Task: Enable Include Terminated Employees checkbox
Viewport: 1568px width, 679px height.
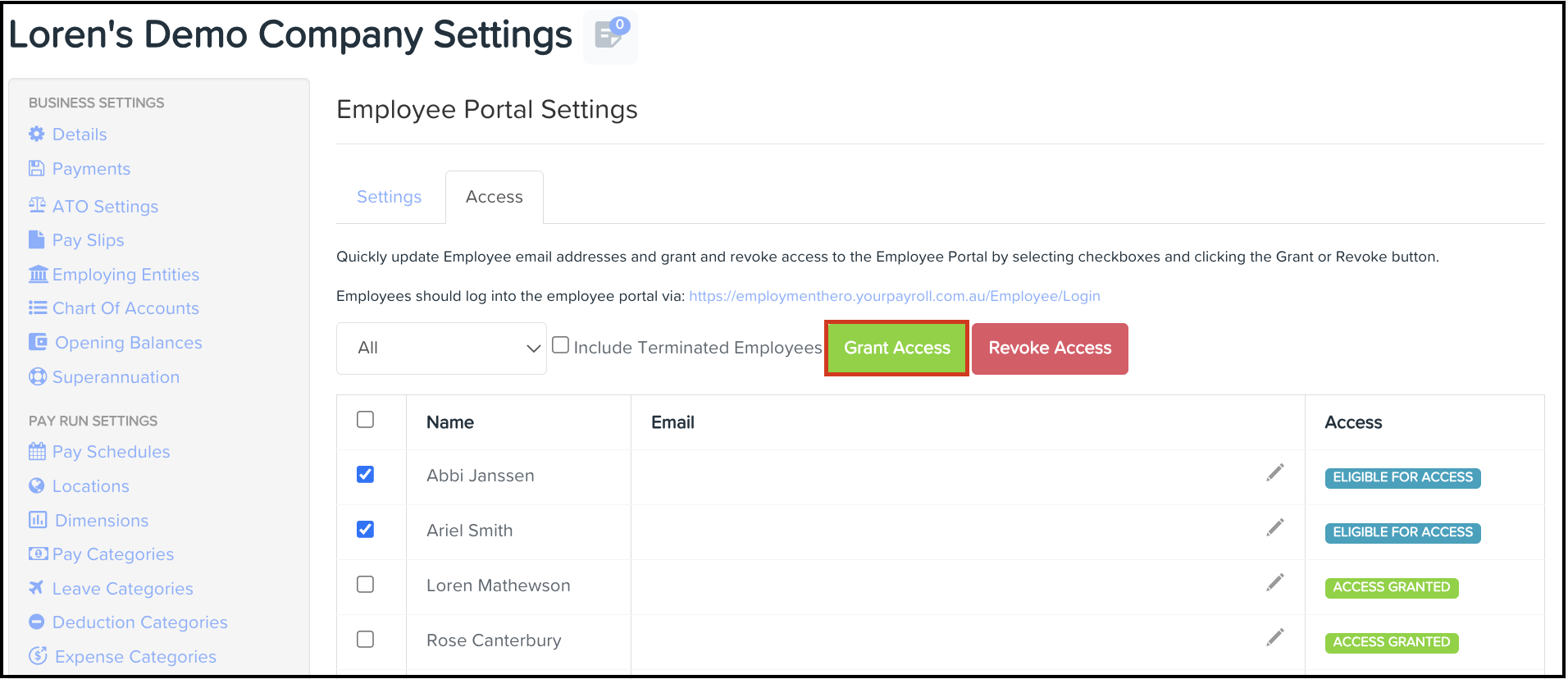Action: tap(561, 345)
